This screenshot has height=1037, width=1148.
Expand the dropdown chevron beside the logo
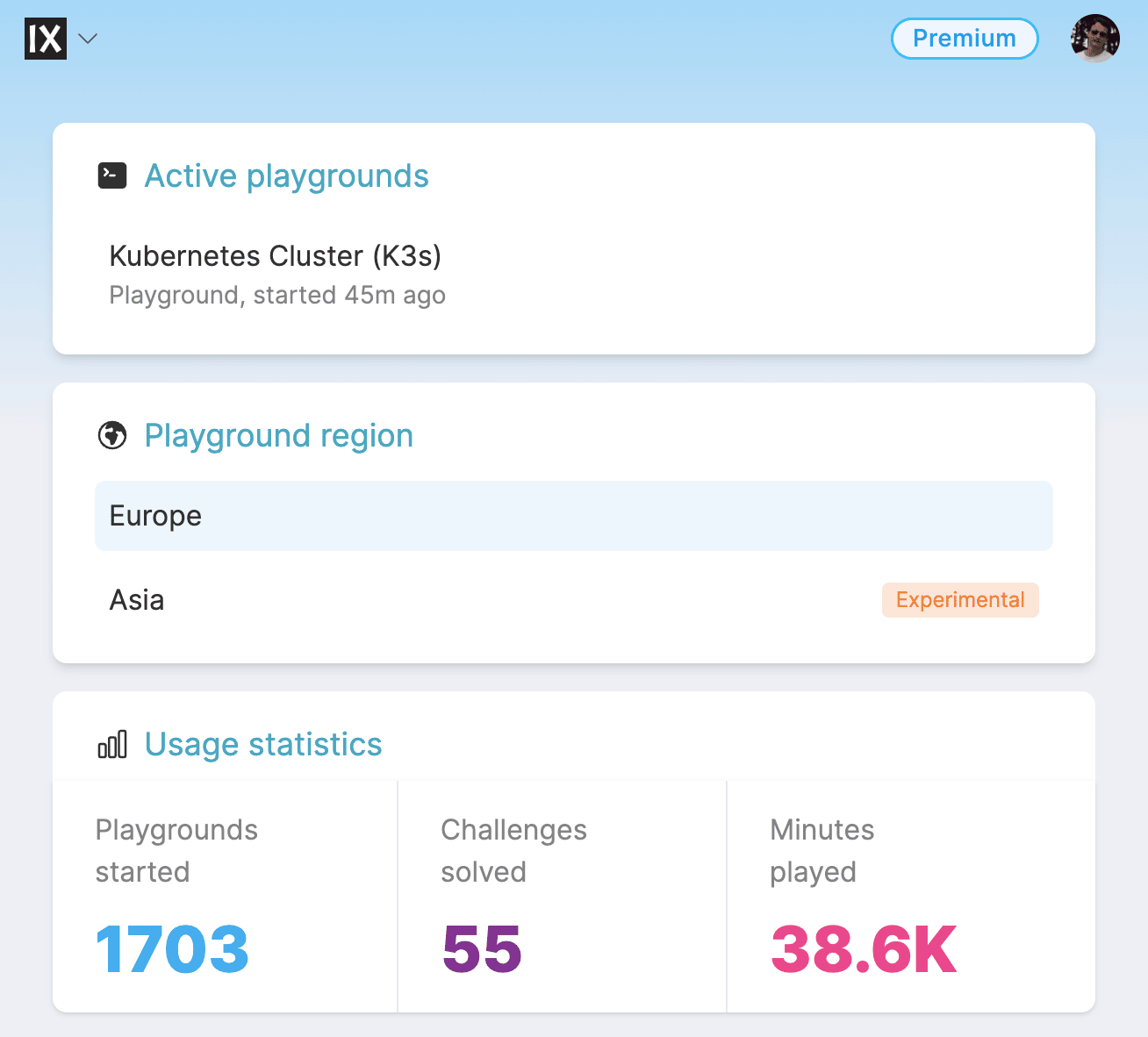(x=88, y=39)
